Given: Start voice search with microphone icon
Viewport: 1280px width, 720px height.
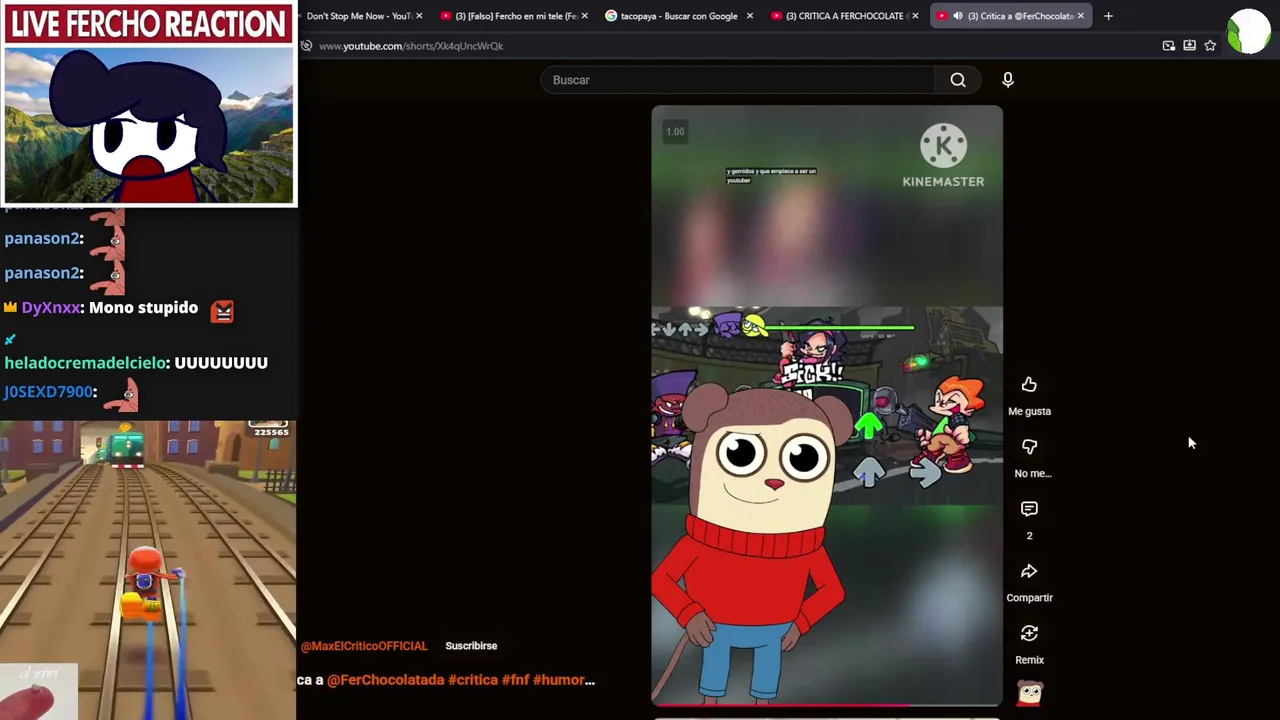Looking at the screenshot, I should point(1007,80).
